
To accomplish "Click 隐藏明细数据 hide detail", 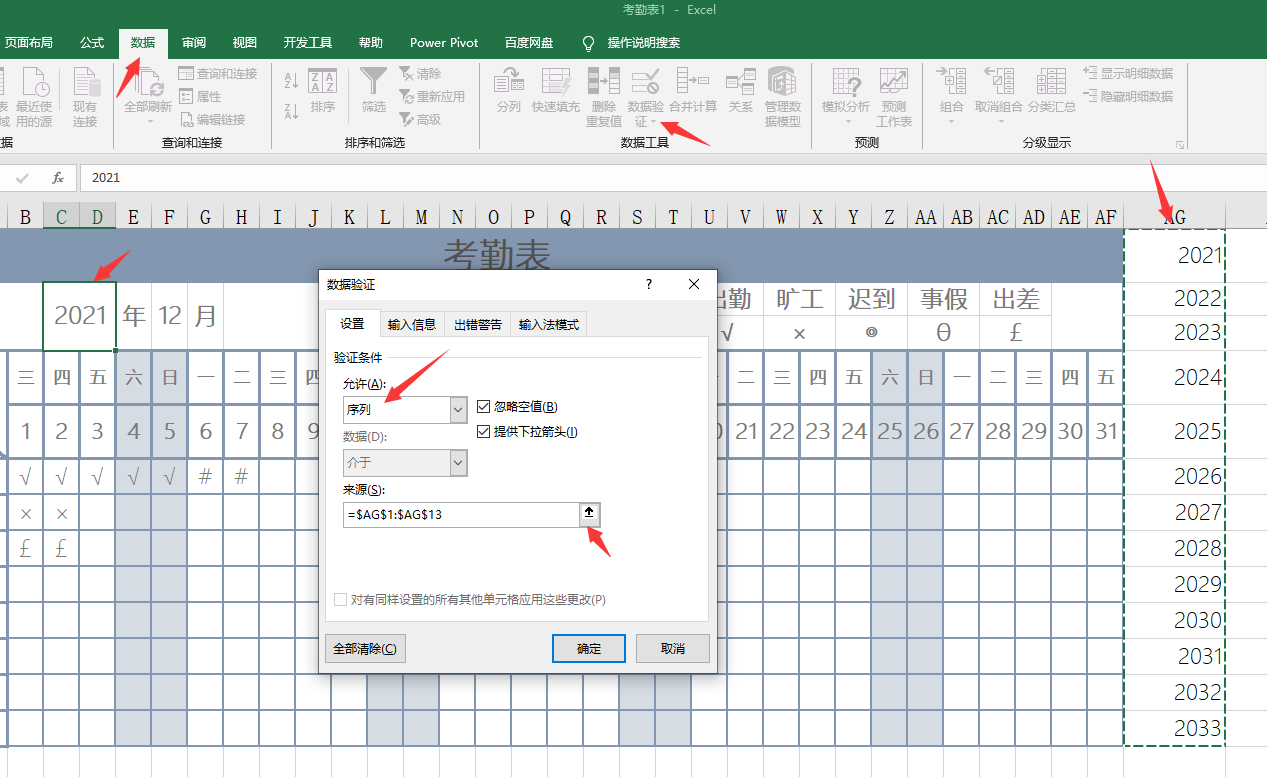I will pyautogui.click(x=1128, y=97).
